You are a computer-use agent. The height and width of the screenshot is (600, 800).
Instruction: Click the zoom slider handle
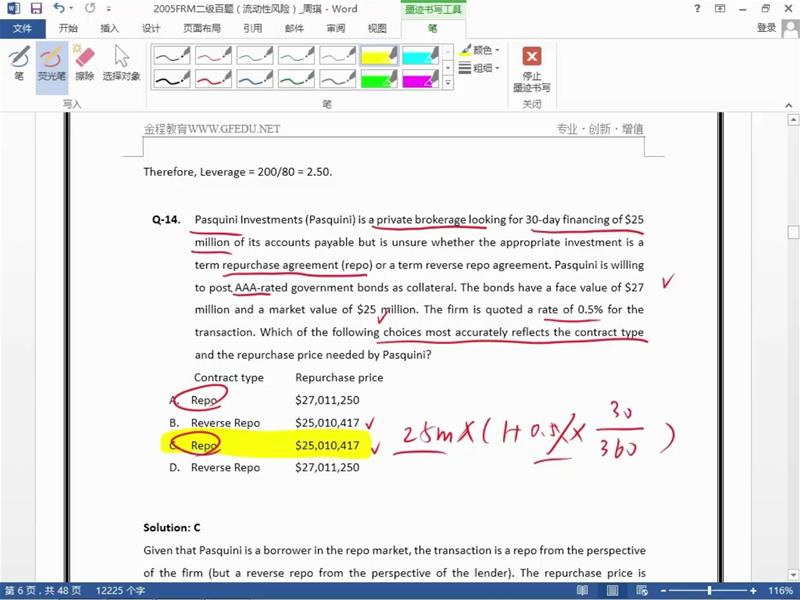pos(709,591)
